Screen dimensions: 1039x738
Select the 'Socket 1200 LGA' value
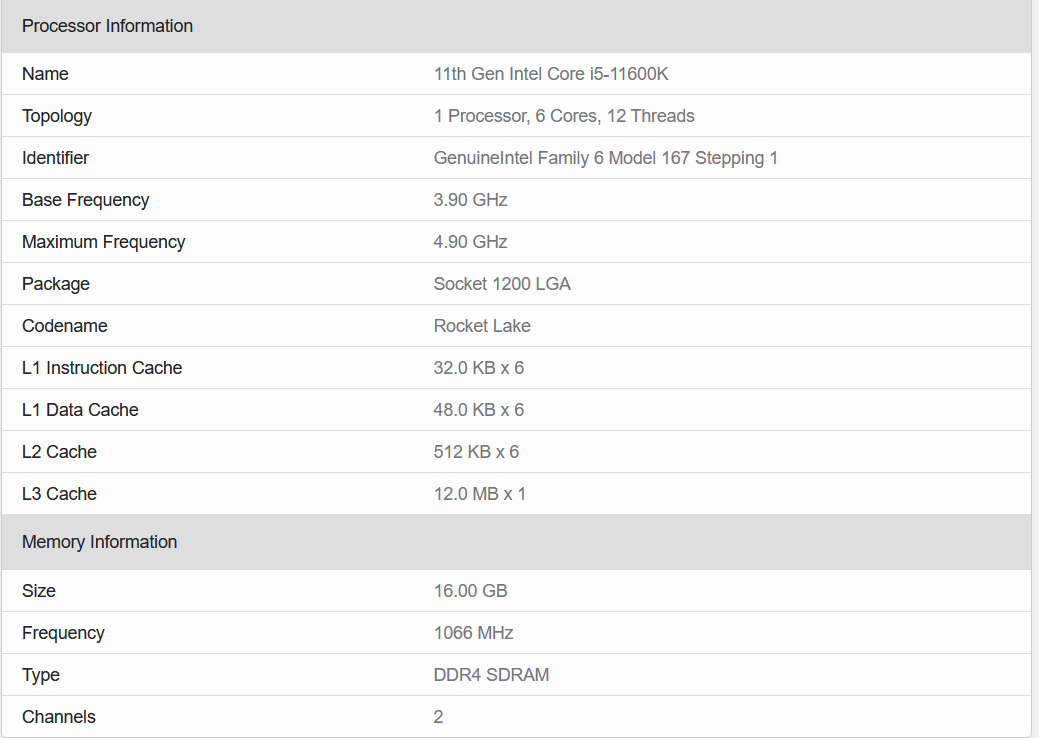click(502, 284)
